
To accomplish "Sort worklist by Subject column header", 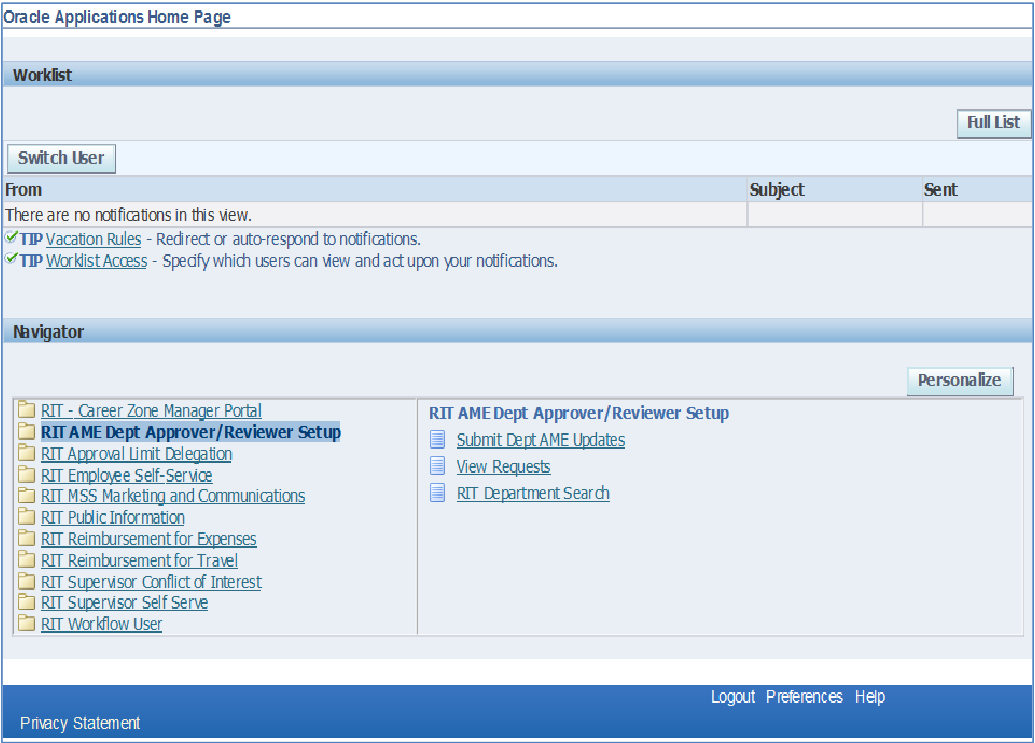I will [x=777, y=190].
